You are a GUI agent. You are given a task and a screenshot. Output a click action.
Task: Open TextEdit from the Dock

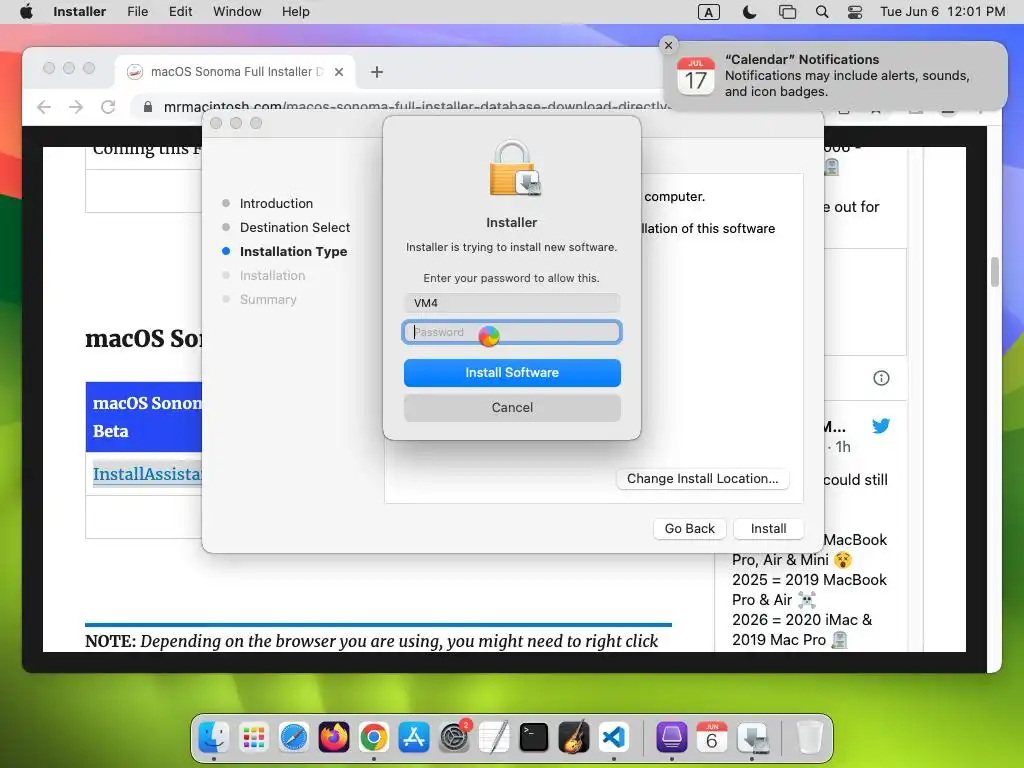pyautogui.click(x=494, y=737)
